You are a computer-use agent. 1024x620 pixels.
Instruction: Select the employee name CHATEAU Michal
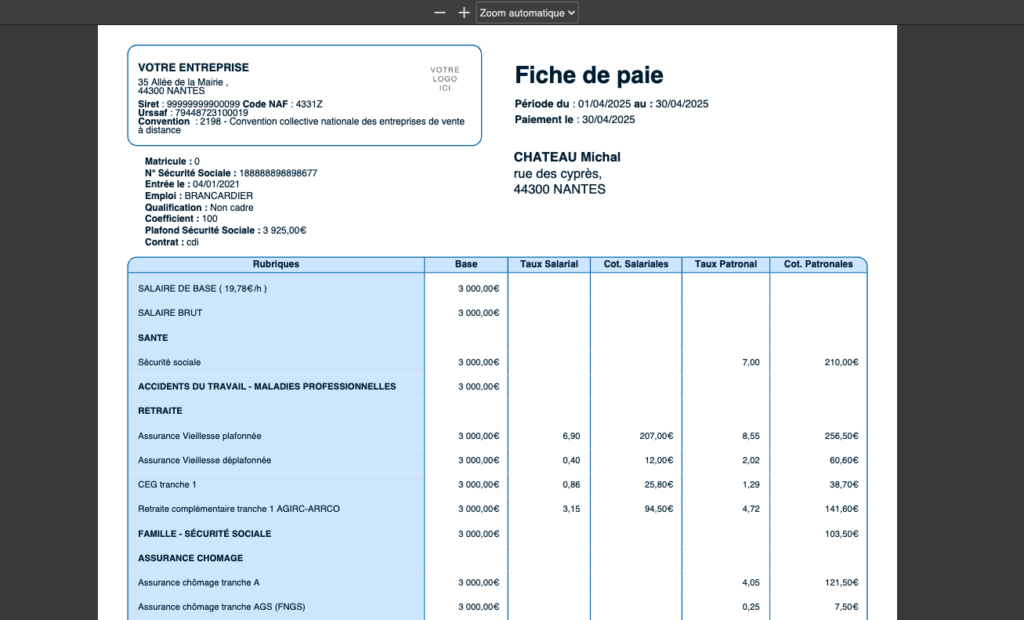click(x=567, y=156)
